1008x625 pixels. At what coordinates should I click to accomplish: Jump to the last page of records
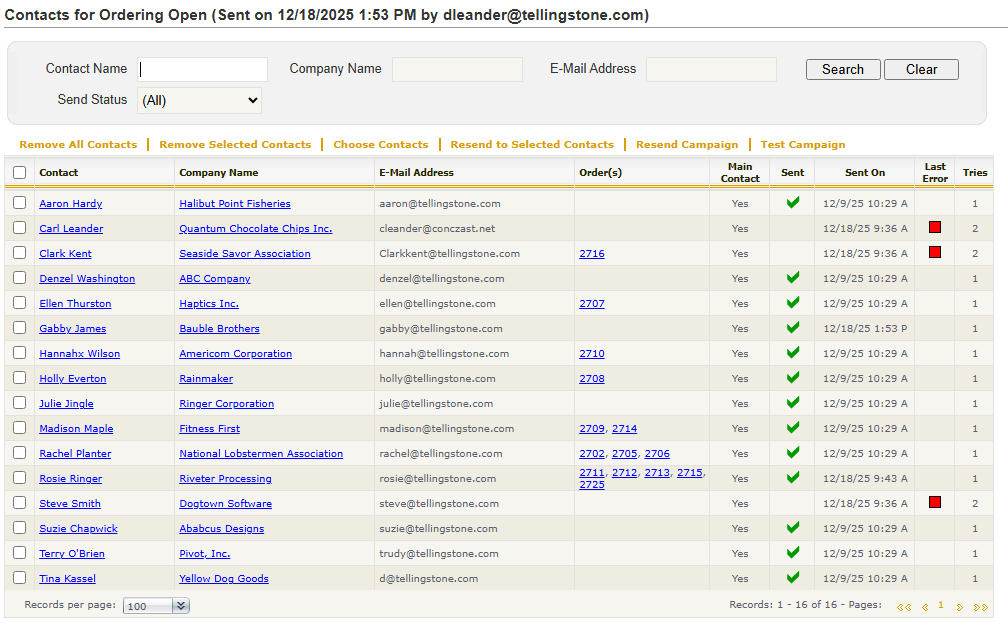pyautogui.click(x=980, y=607)
